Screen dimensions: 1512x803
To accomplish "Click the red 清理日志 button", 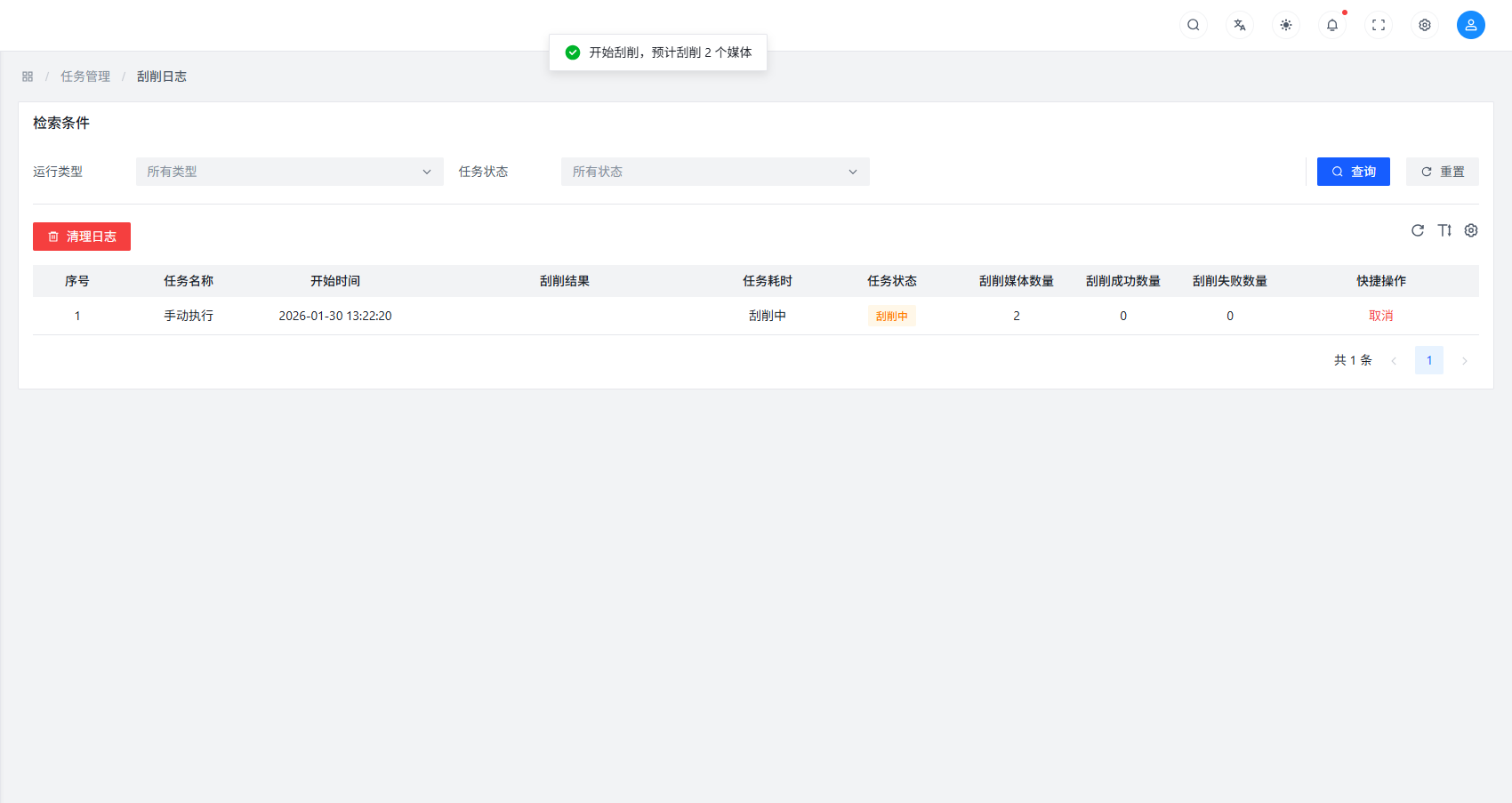I will (82, 237).
